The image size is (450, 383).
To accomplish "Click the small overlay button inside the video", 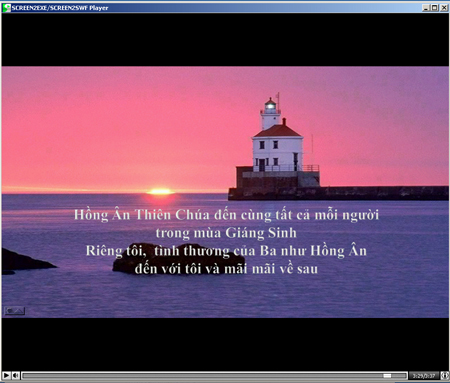I will coord(14,311).
